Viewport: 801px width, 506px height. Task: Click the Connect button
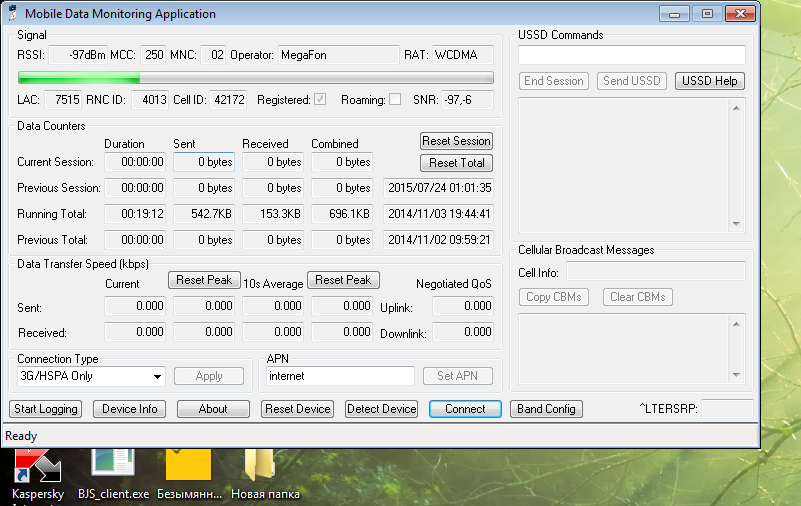point(465,409)
